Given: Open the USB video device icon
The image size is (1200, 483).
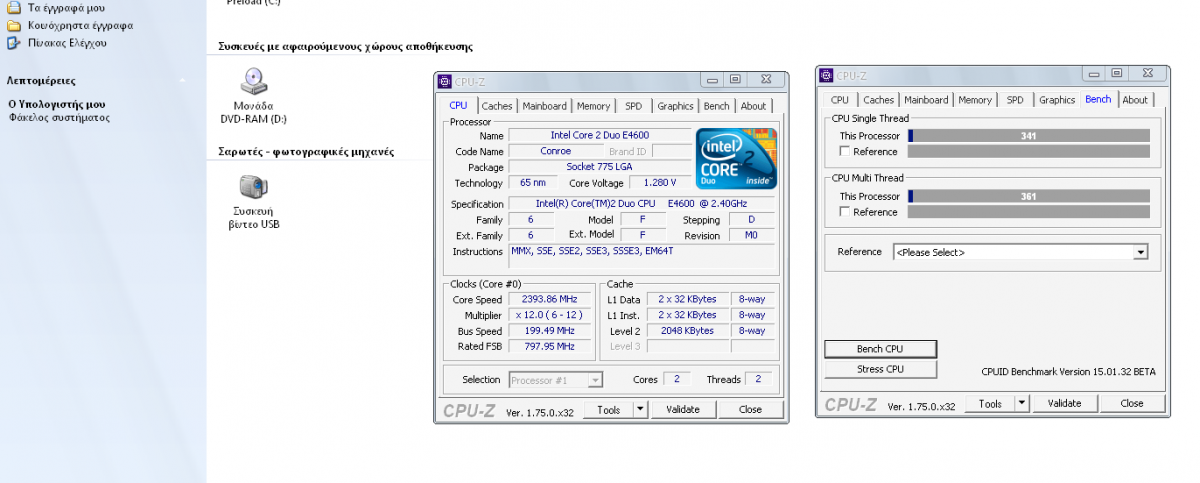Looking at the screenshot, I should pyautogui.click(x=253, y=188).
